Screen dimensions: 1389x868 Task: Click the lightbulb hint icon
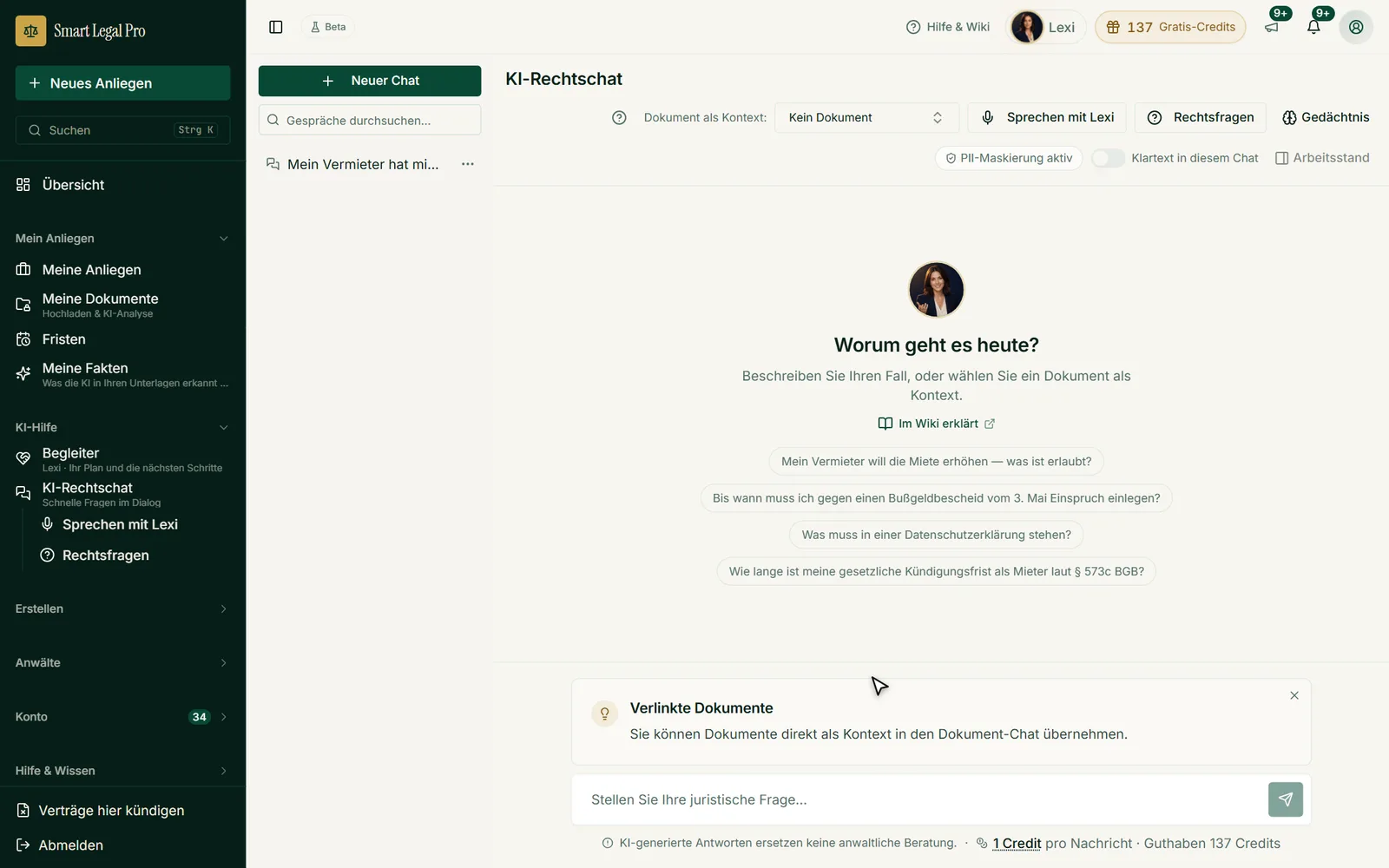coord(605,713)
